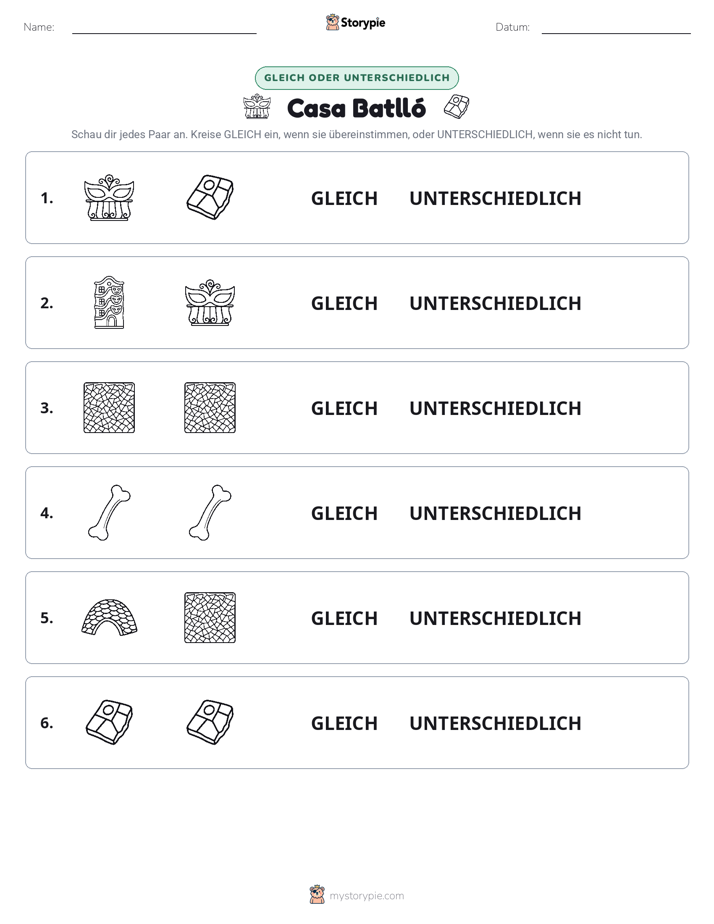Image resolution: width=714 pixels, height=924 pixels.
Task: Select UNTERSCHIEDLICH for question 2
Action: [495, 303]
